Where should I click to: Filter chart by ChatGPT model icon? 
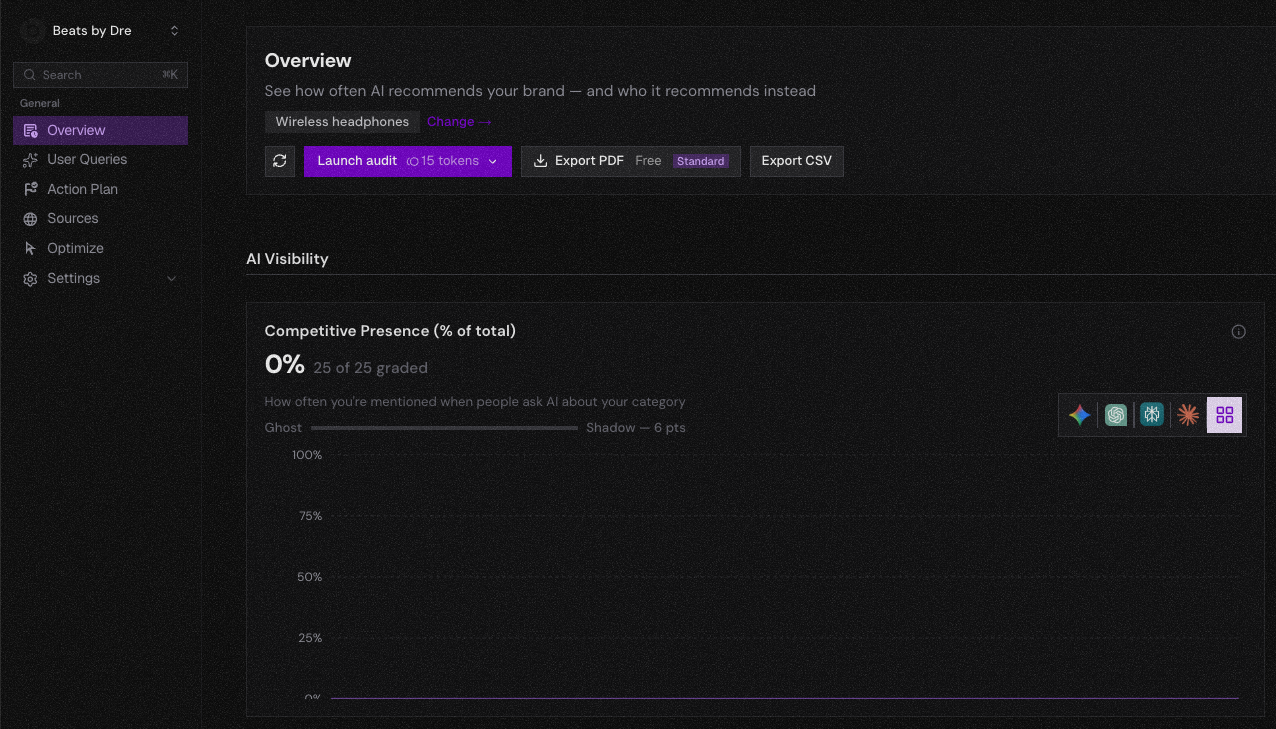[x=1116, y=415]
